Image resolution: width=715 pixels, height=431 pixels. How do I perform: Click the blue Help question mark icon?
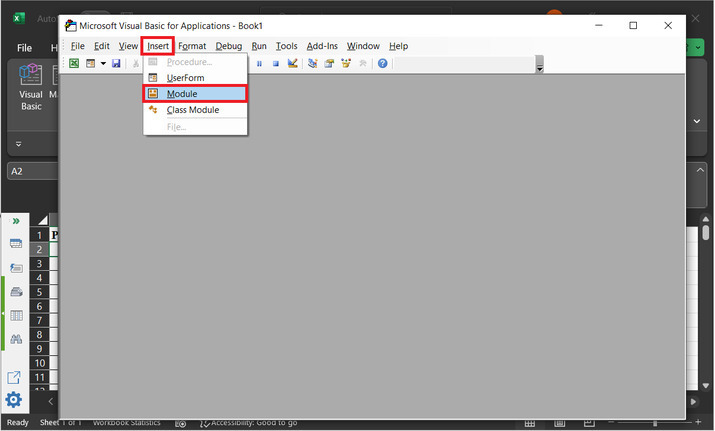tap(383, 63)
